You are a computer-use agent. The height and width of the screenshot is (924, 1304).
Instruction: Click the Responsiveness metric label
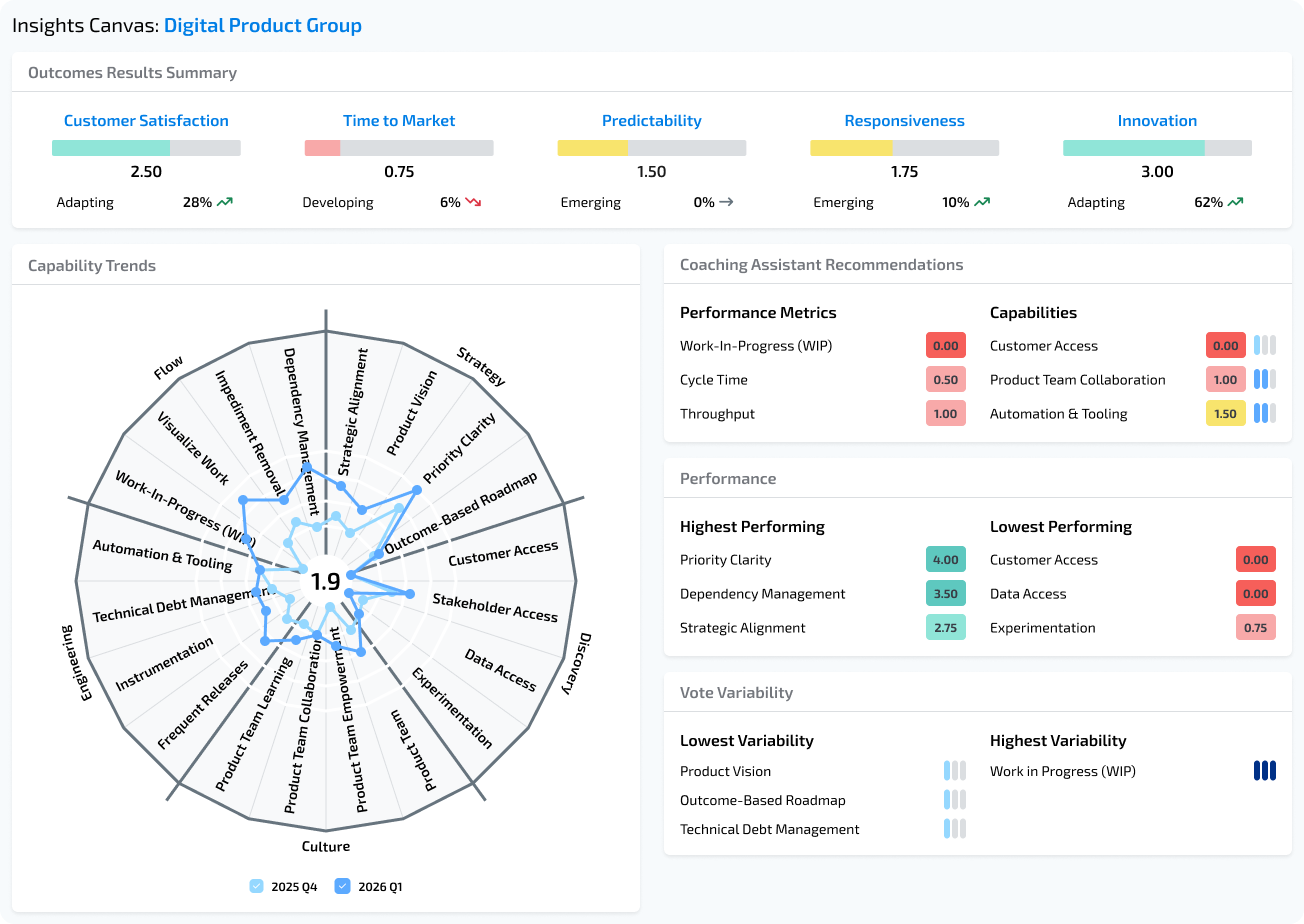(904, 120)
